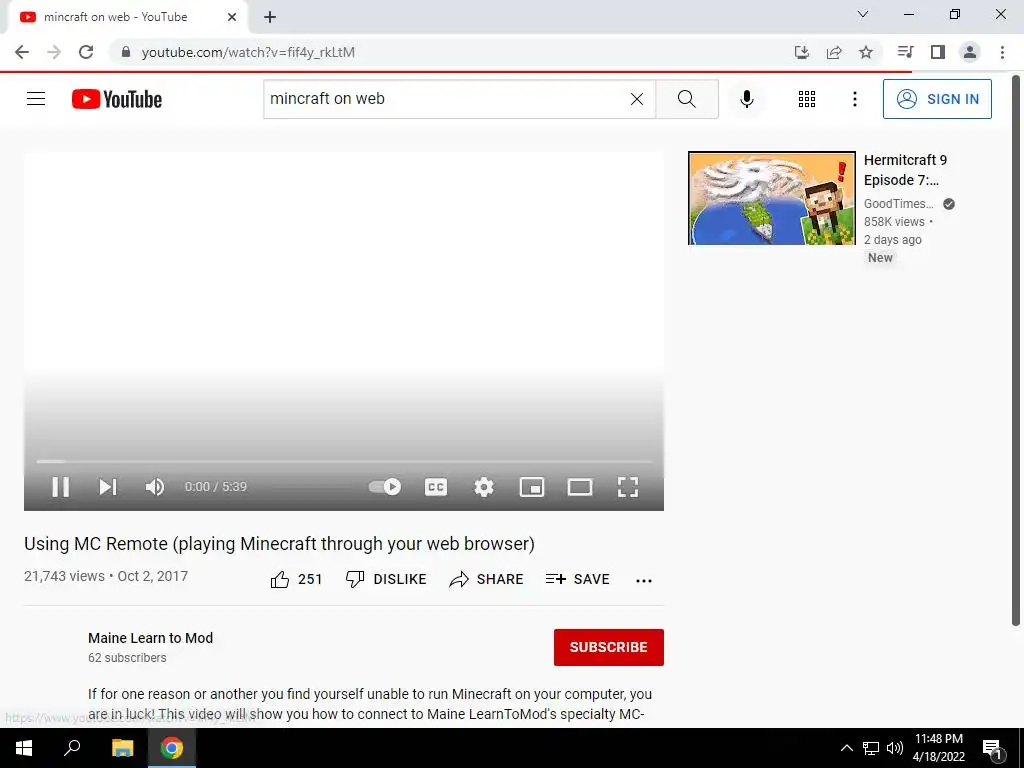Turn on closed captions (CC)
This screenshot has width=1024, height=768.
(x=436, y=487)
